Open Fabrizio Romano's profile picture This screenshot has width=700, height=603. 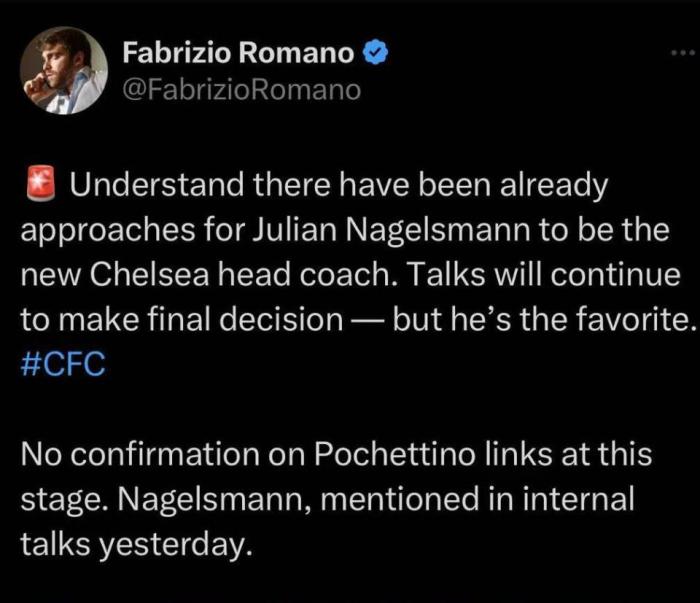point(63,70)
